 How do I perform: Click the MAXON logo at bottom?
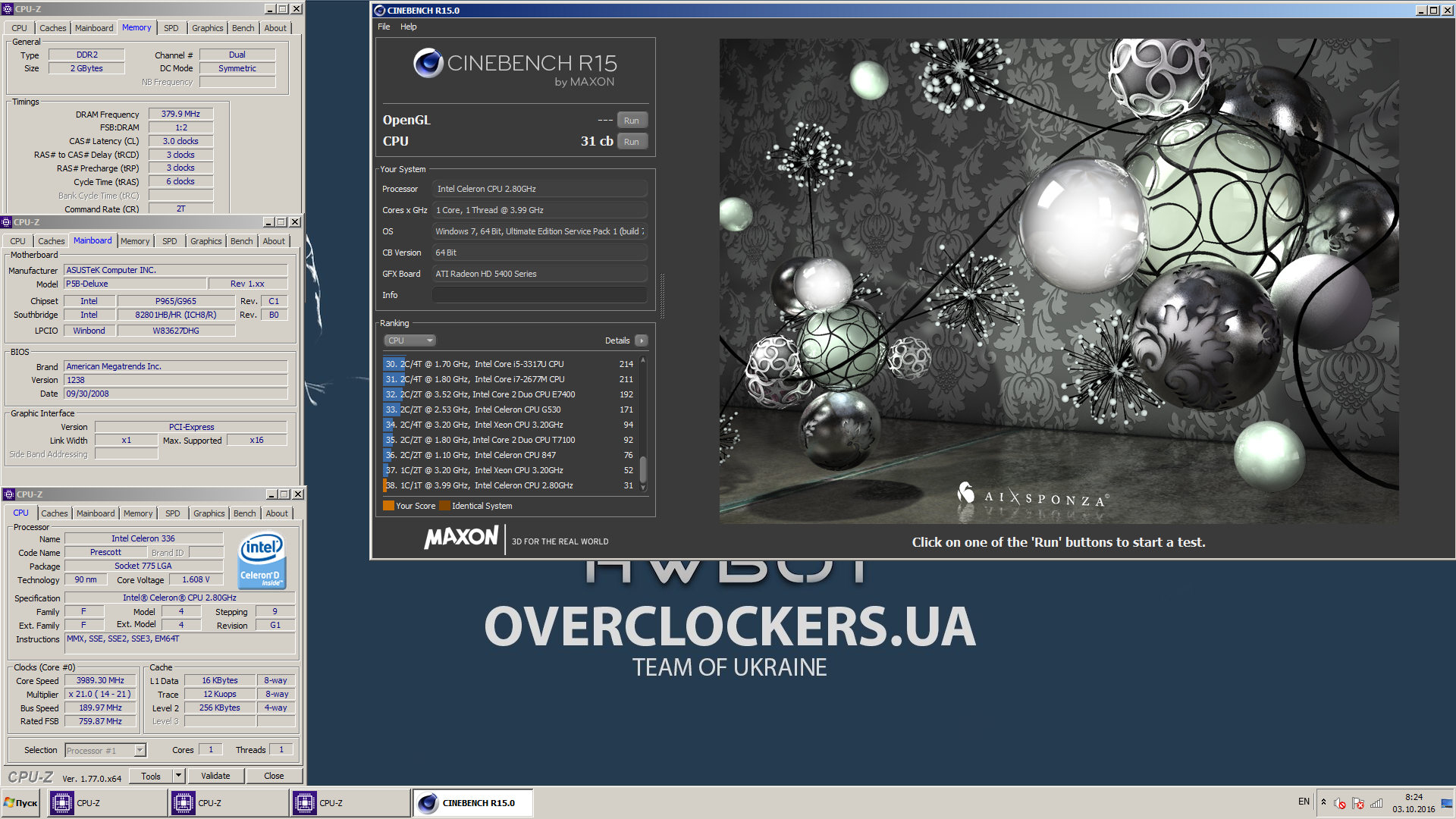click(461, 538)
